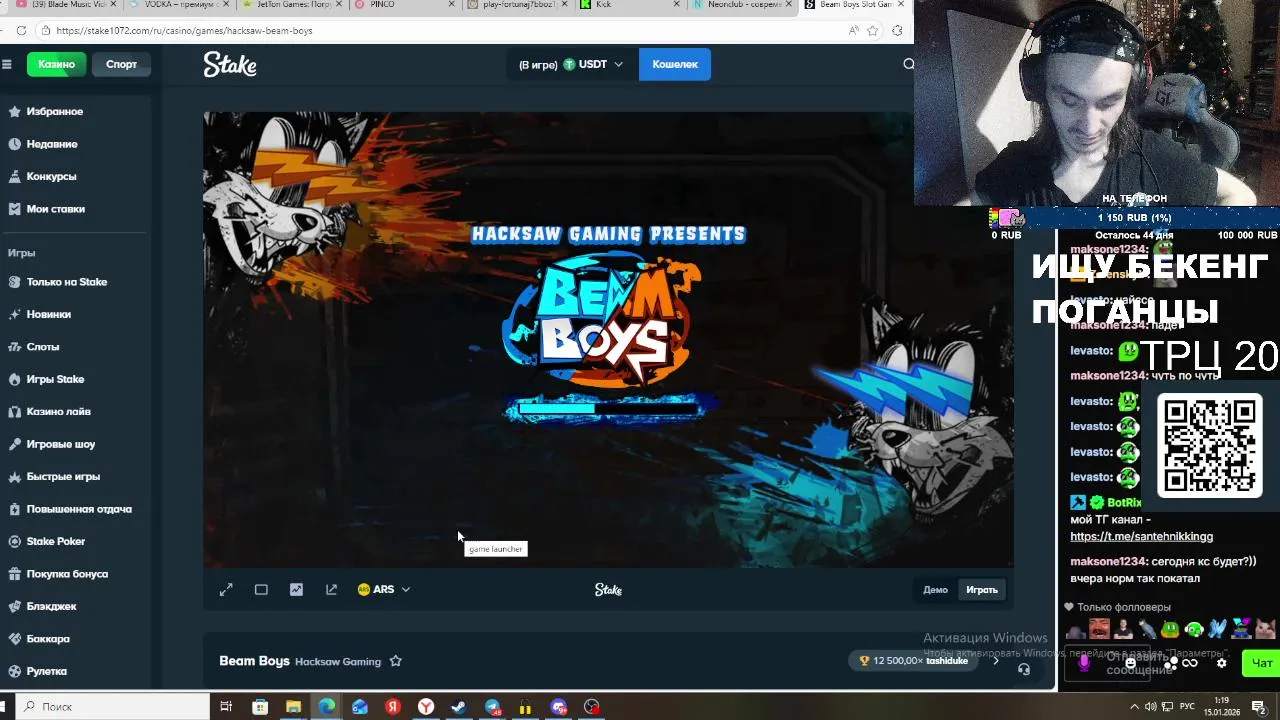Click the browser address bar URL

coord(185,31)
